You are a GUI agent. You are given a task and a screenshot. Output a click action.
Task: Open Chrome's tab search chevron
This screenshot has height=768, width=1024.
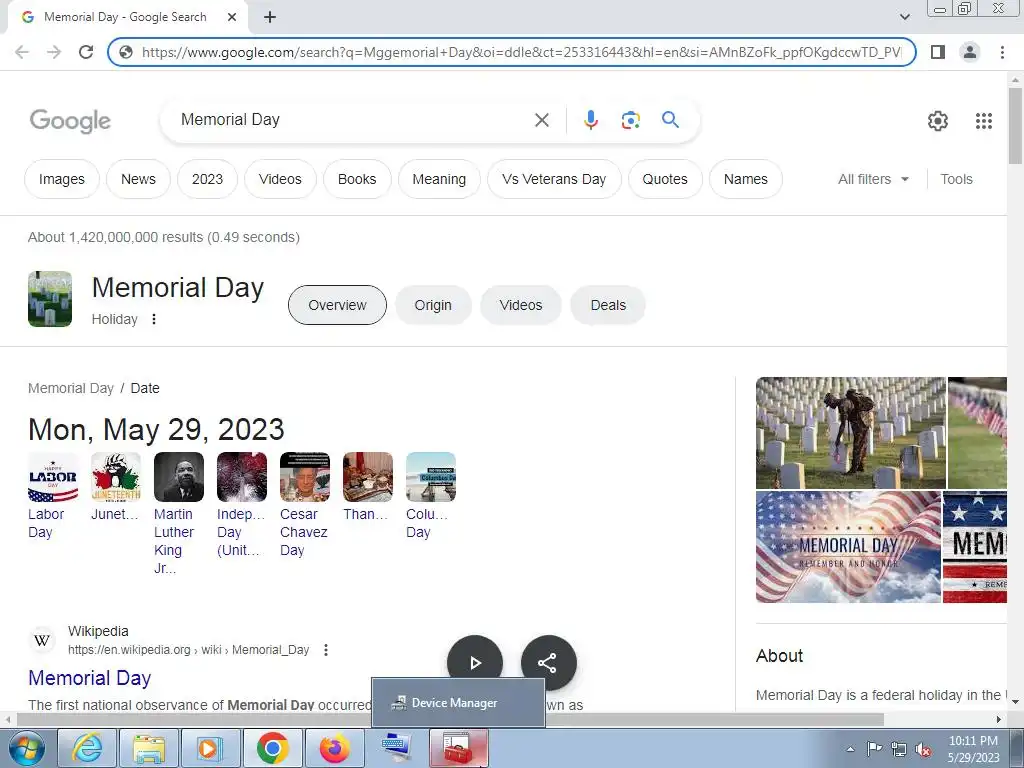pos(905,17)
